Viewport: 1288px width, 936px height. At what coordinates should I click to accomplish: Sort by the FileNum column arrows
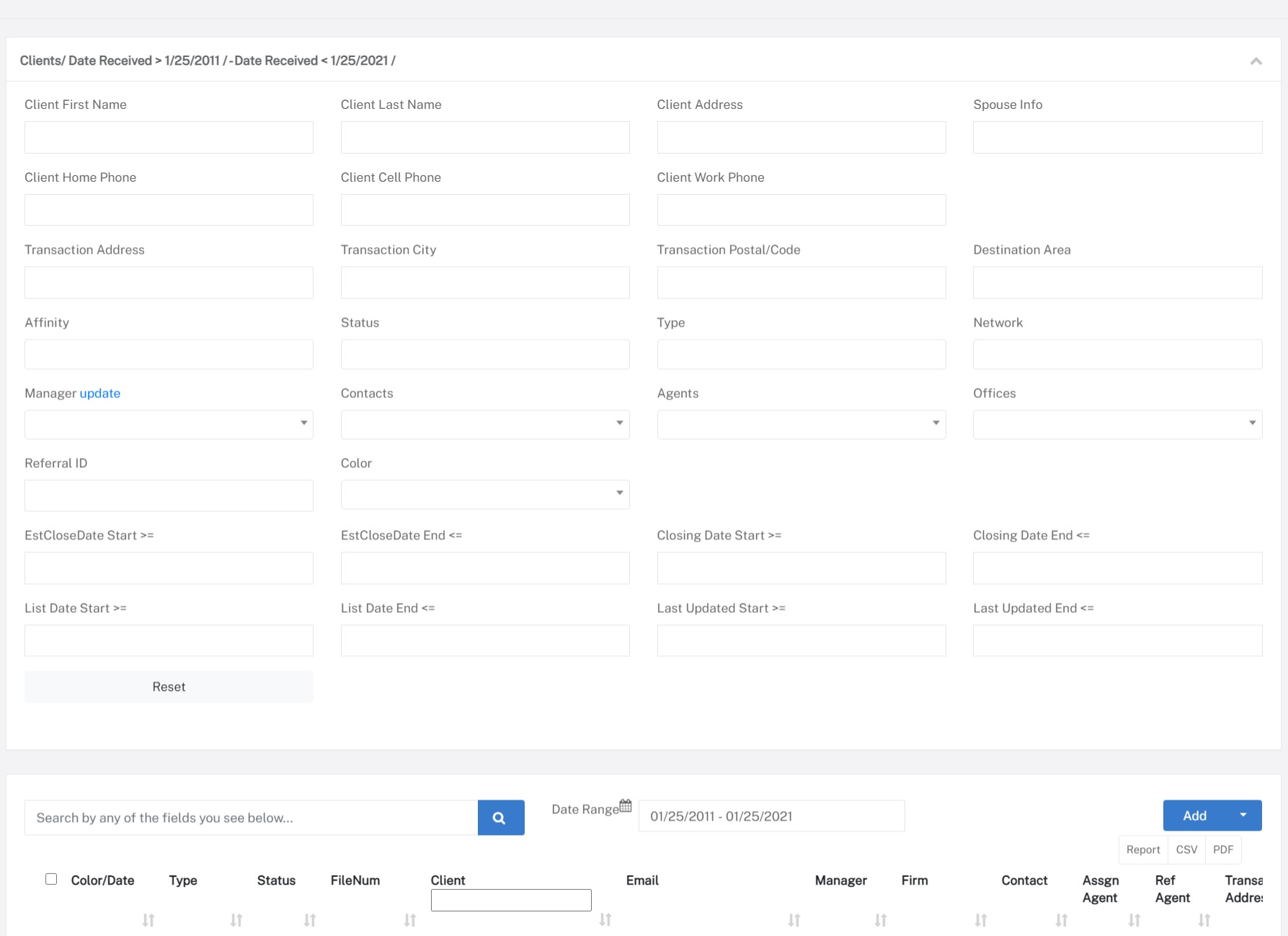pyautogui.click(x=410, y=920)
